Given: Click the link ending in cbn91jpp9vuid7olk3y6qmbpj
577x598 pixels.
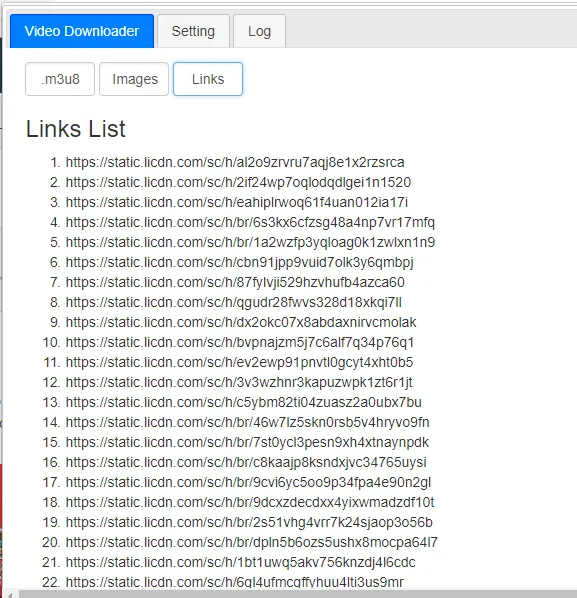Looking at the screenshot, I should click(239, 262).
